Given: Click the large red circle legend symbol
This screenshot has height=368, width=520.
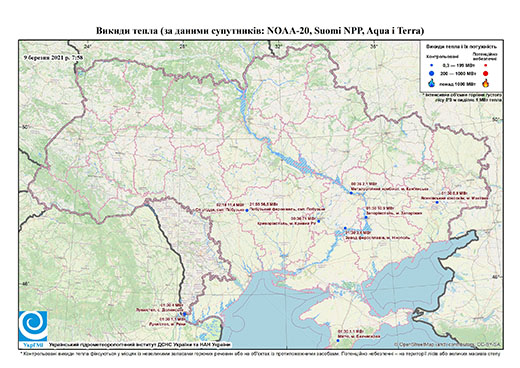Looking at the screenshot, I should point(486,74).
